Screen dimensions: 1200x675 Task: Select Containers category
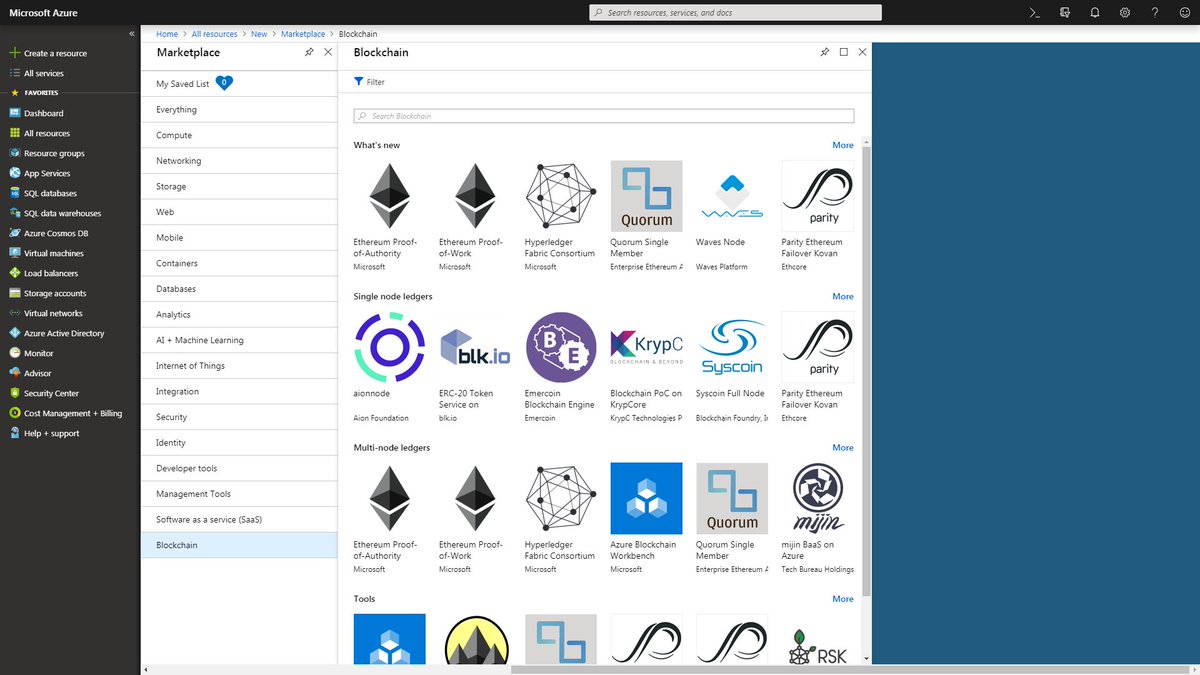(x=240, y=263)
